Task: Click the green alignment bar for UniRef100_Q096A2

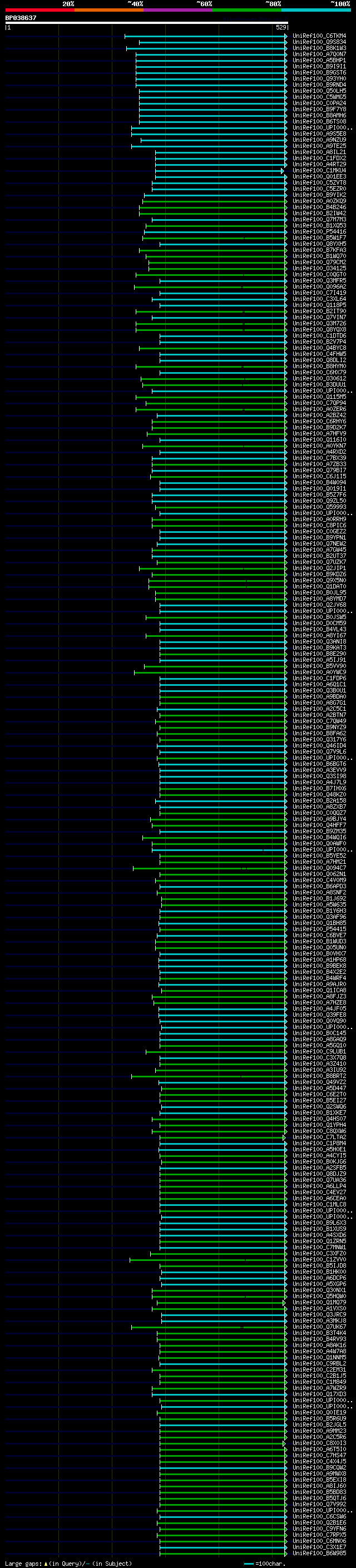Action: tap(211, 286)
